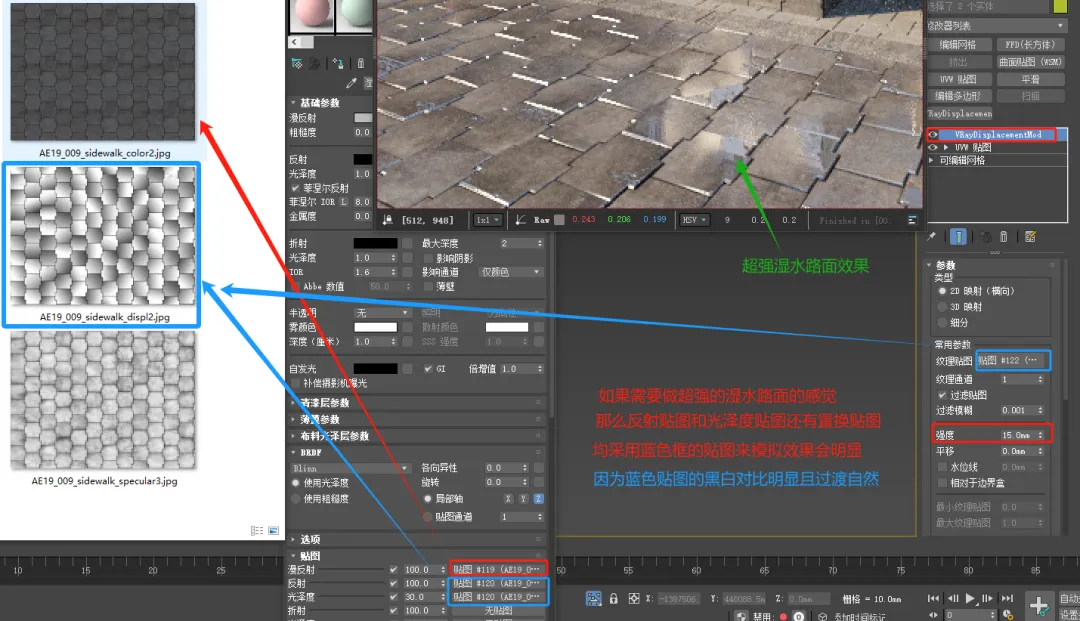
Task: Click the diffuse (漫反射) color swatch
Action: [x=362, y=118]
